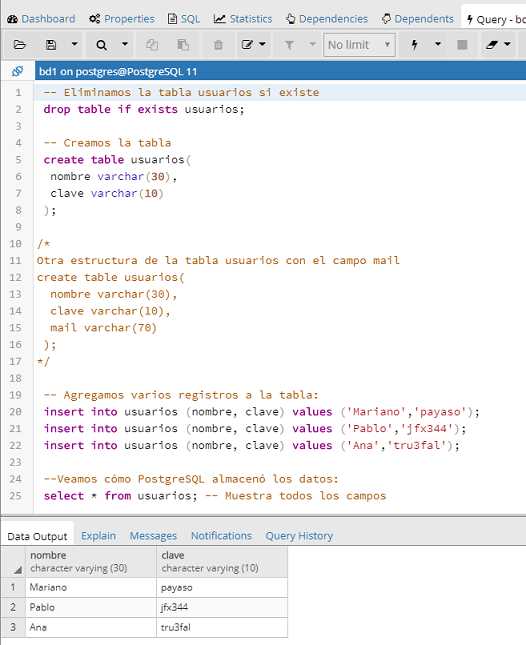Screen dimensions: 526x645
Task: Open the Notifications tab
Action: tap(221, 536)
